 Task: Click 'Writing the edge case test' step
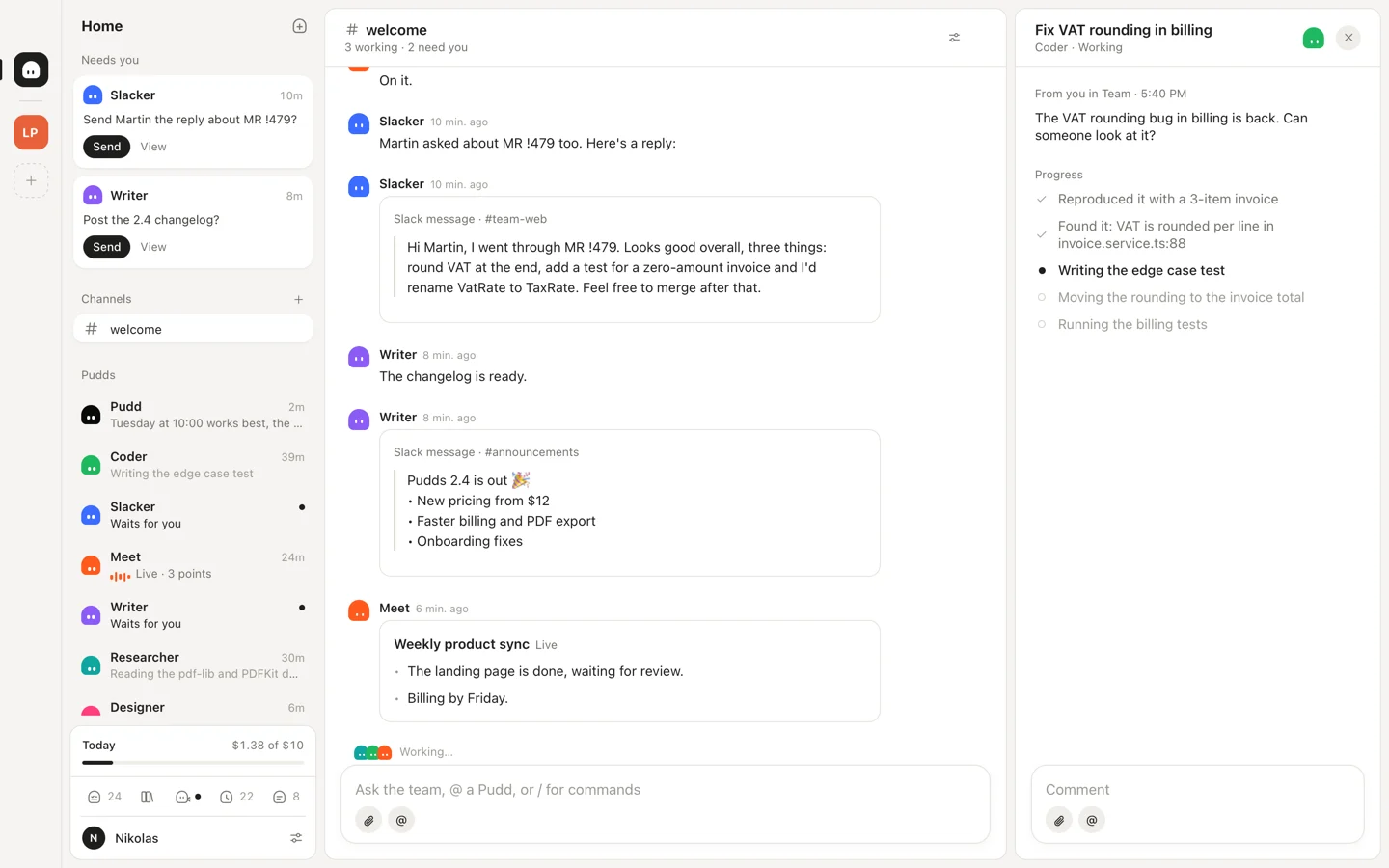pos(1141,271)
